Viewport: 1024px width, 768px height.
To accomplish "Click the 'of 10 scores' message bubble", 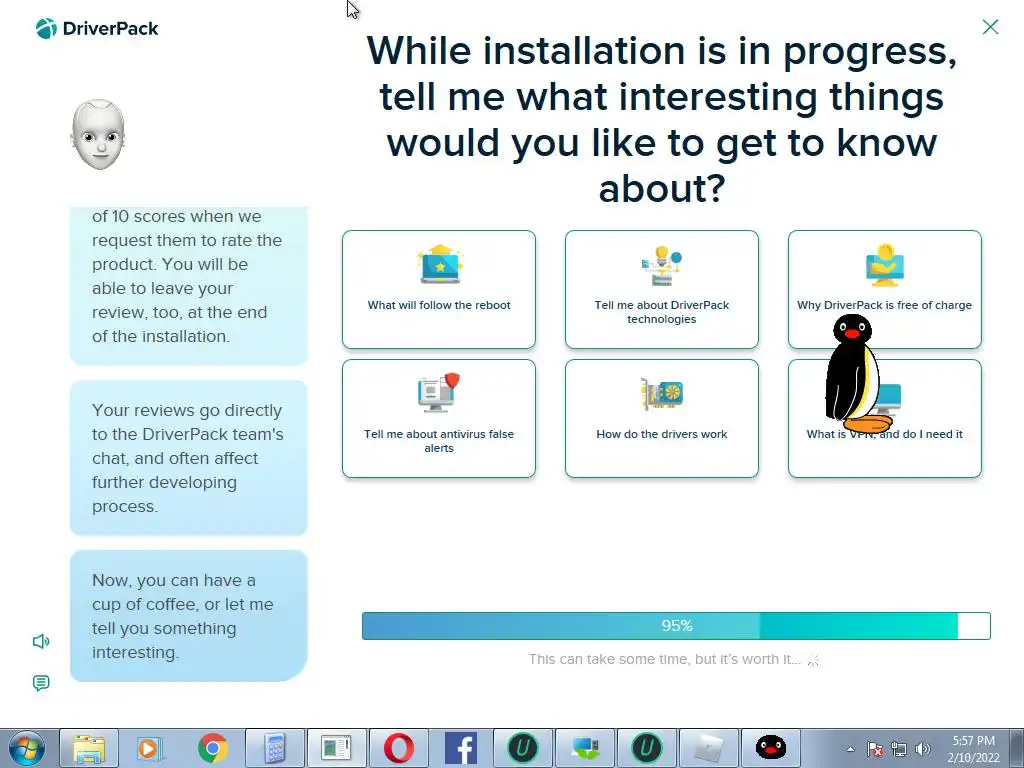I will pyautogui.click(x=189, y=286).
